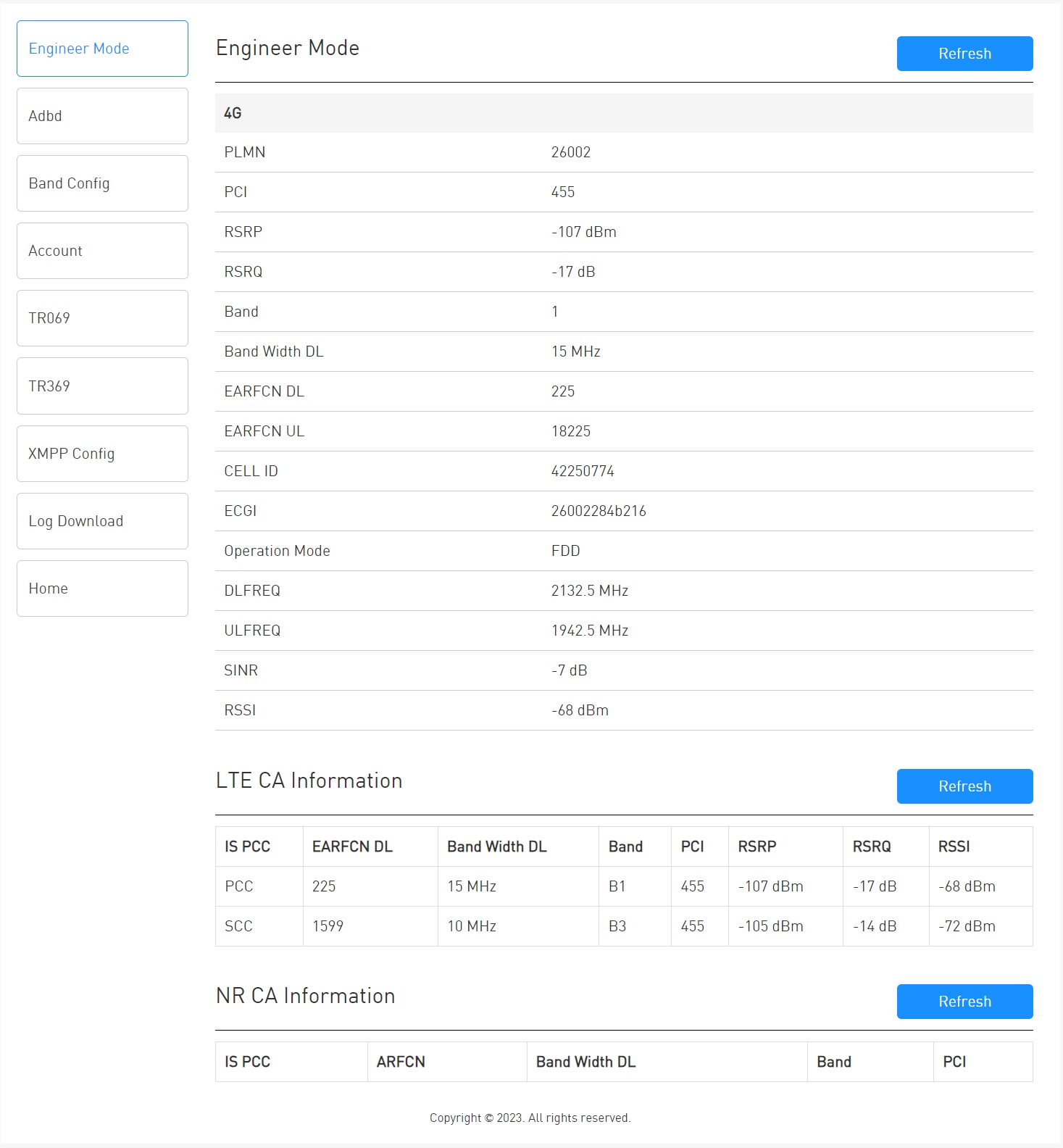Open XMPP Config from the sidebar
Image resolution: width=1063 pixels, height=1148 pixels.
tap(102, 454)
